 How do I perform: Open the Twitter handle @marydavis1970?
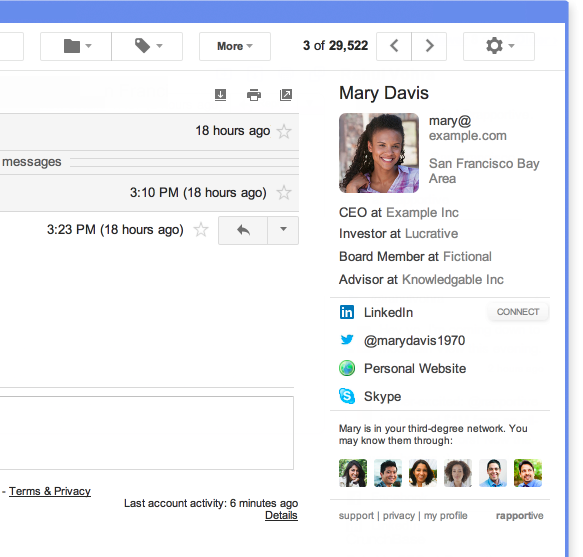(x=415, y=341)
